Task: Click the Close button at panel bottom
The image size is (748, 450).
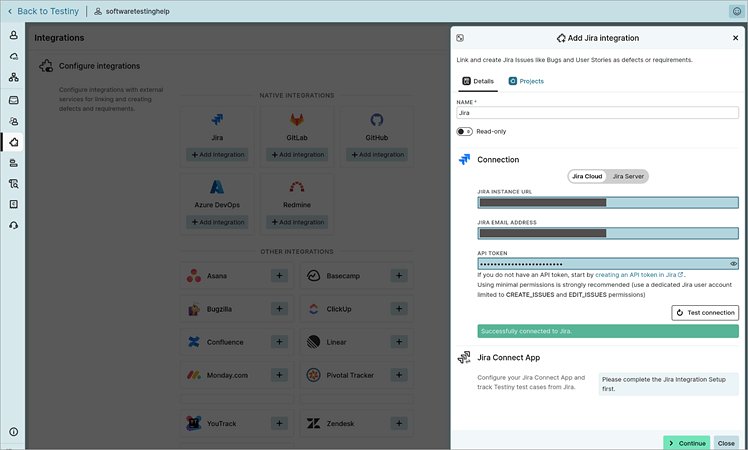Action: point(726,443)
